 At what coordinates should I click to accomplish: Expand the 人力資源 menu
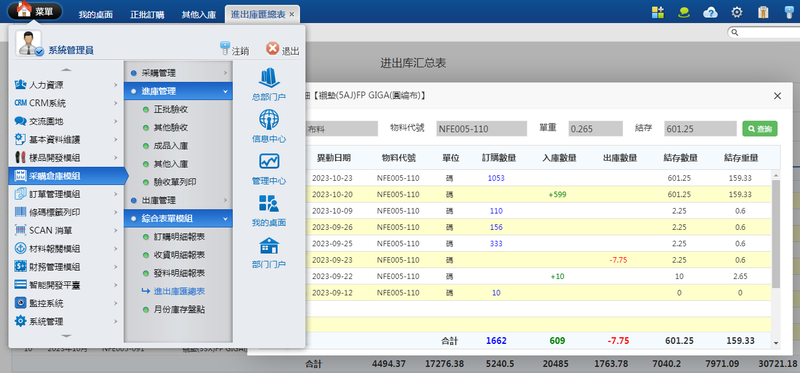[66, 85]
